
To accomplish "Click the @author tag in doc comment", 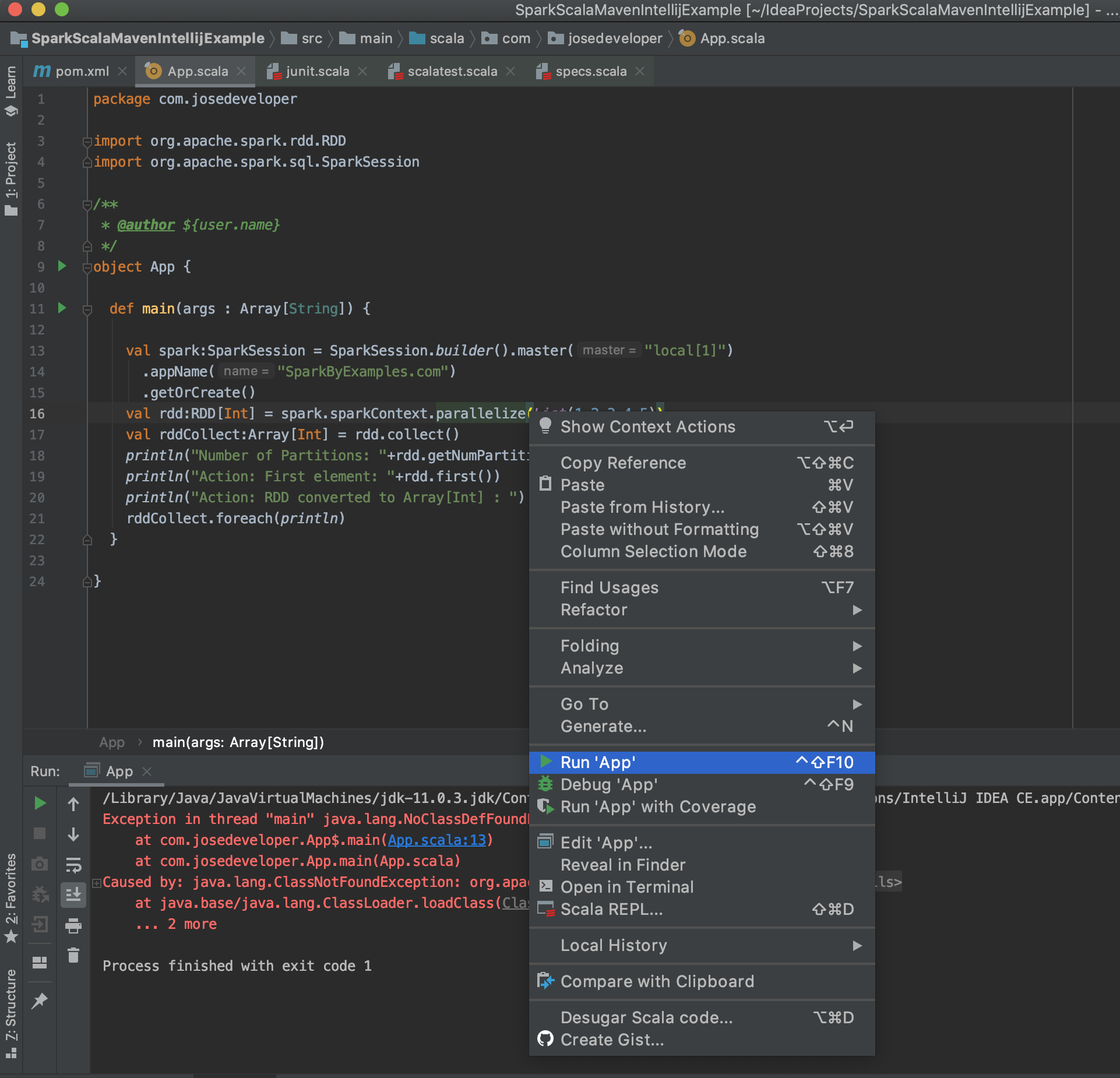I will click(x=146, y=225).
